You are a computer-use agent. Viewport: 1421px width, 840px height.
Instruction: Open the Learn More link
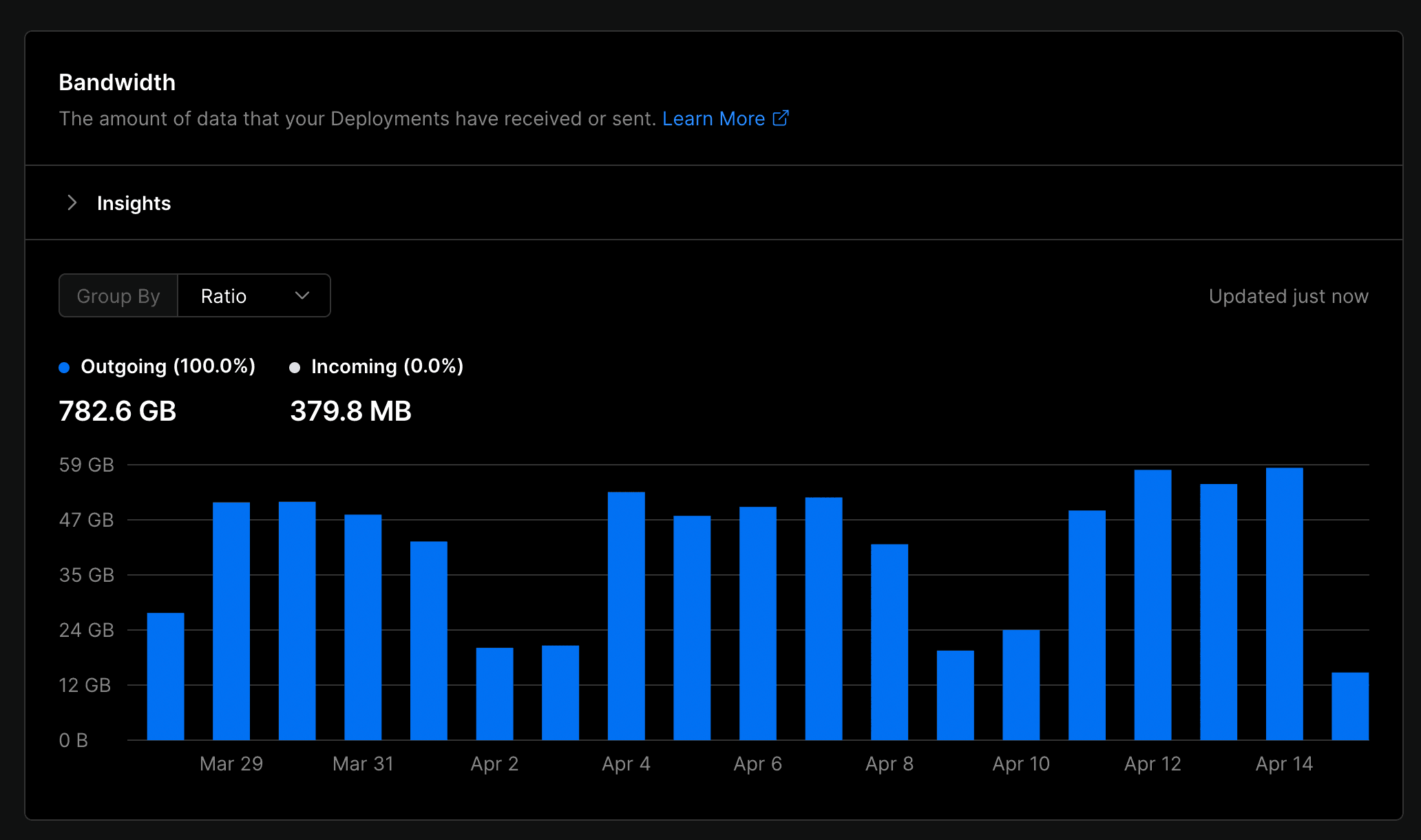[x=713, y=118]
